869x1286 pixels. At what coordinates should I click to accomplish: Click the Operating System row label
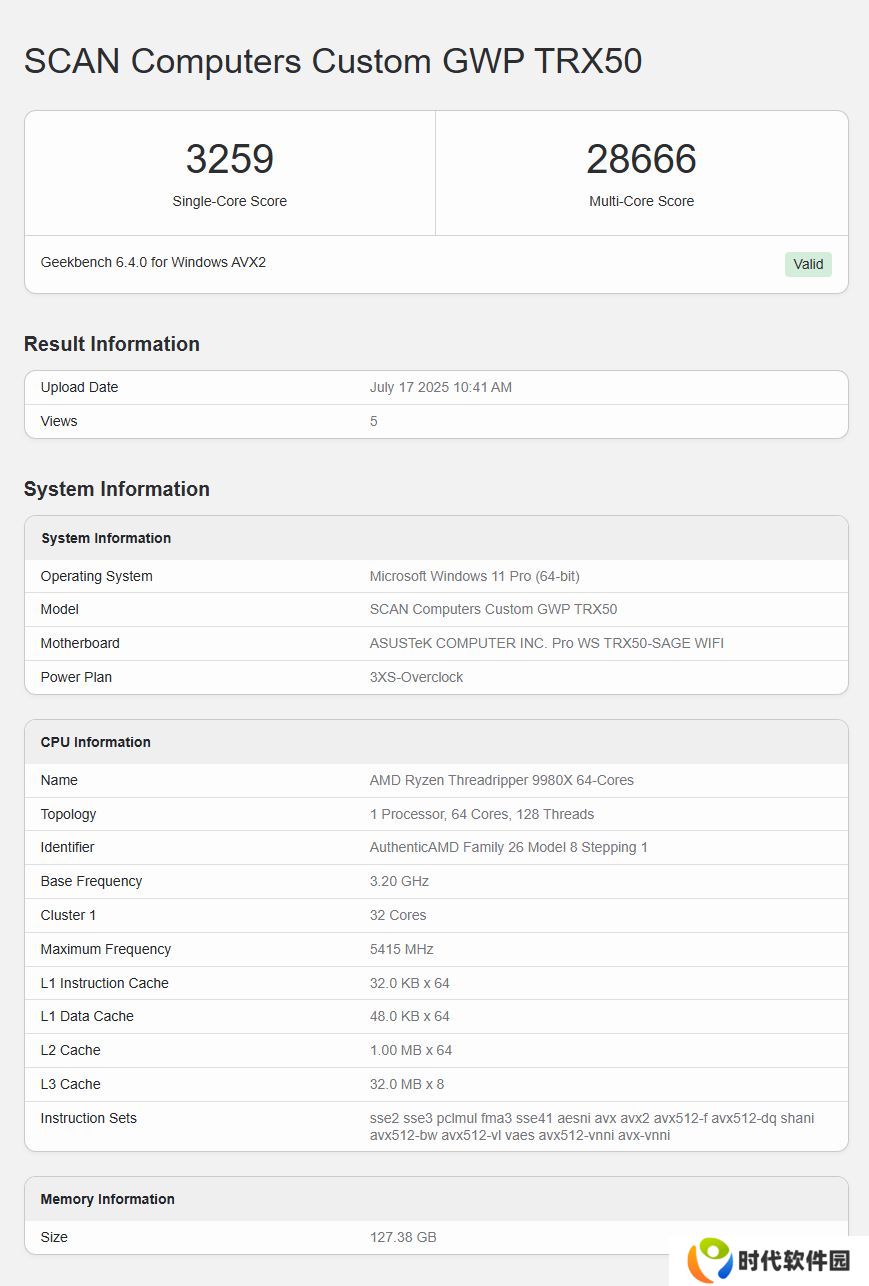97,576
